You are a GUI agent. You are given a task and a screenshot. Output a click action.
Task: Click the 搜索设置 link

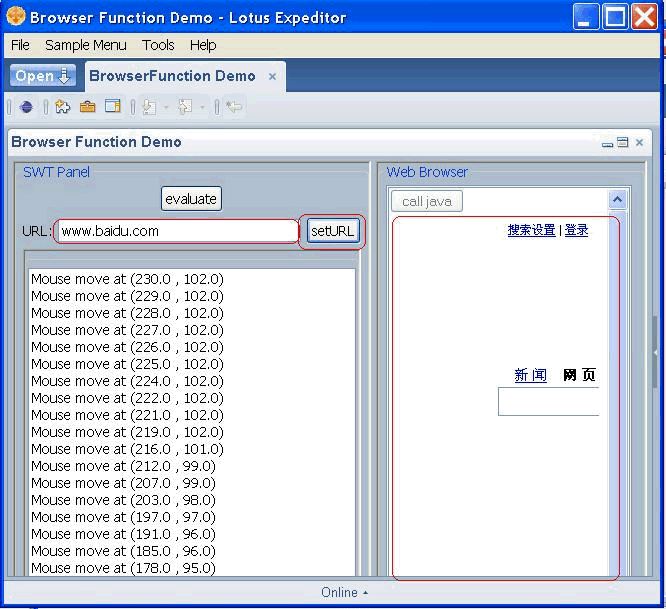(531, 230)
